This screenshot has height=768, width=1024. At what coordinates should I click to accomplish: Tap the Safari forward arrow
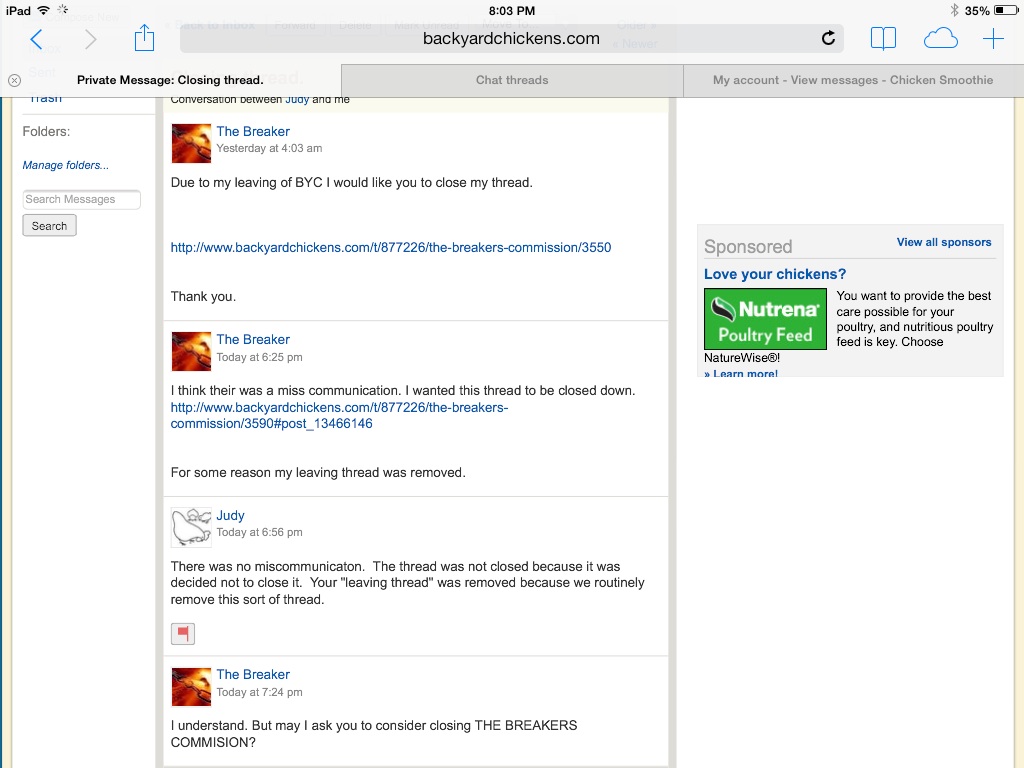(91, 39)
